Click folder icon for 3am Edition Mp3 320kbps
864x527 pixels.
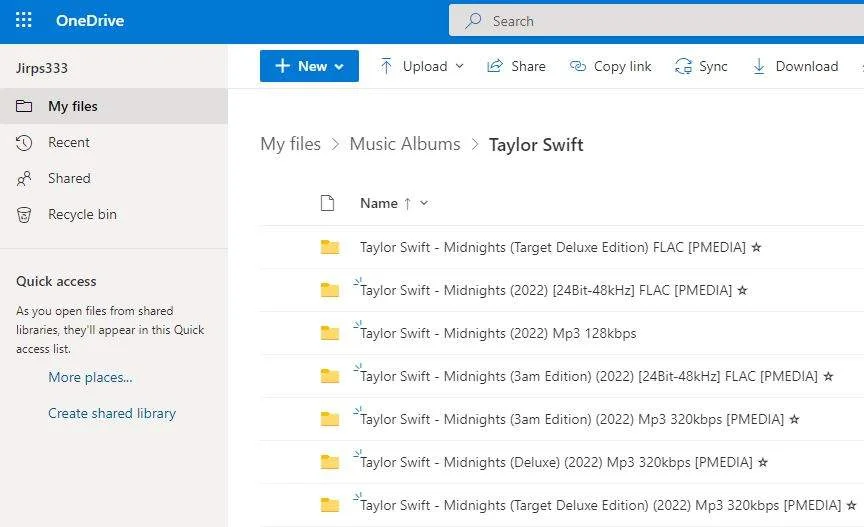point(330,419)
